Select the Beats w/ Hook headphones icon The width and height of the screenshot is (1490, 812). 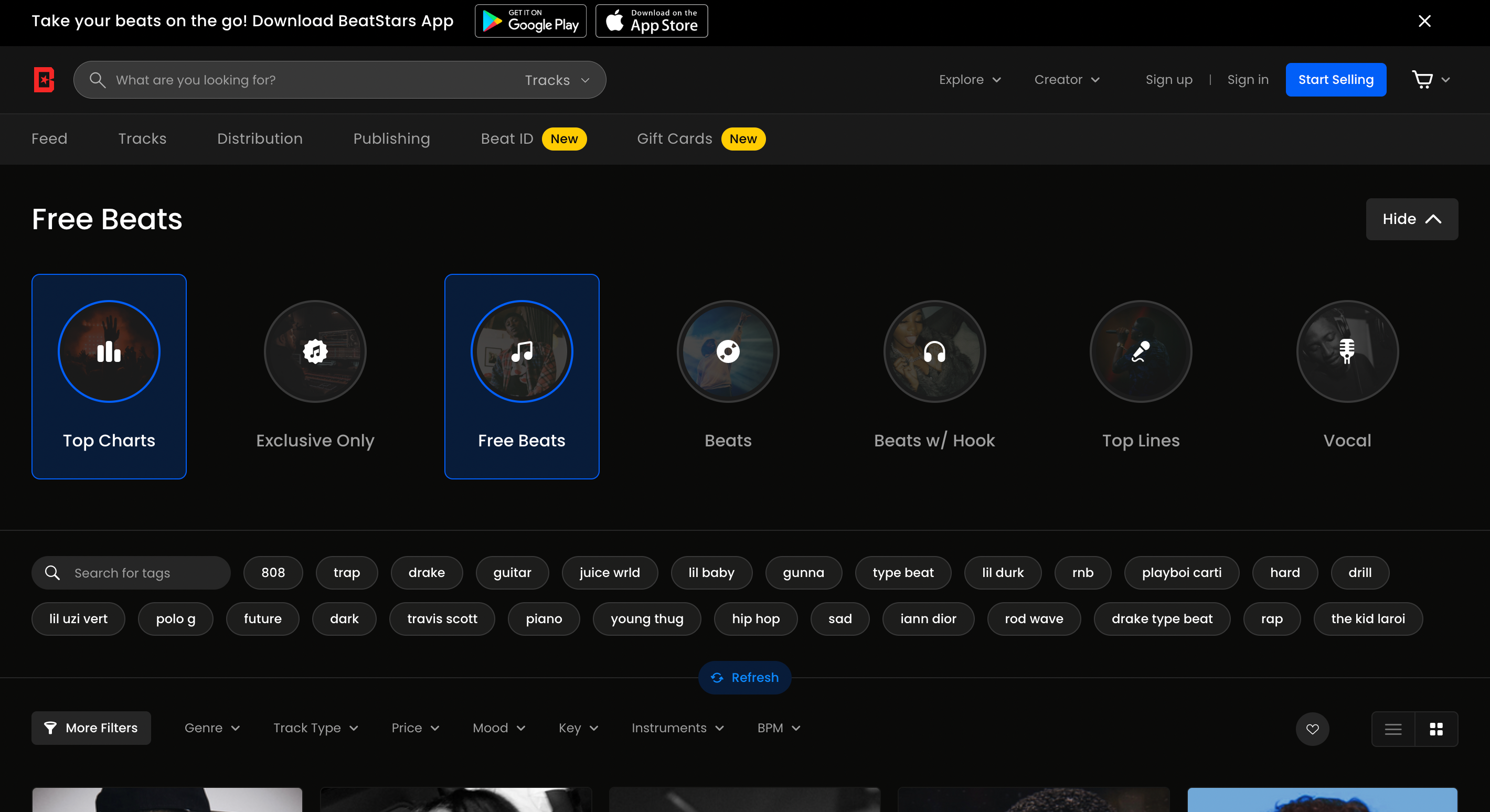click(934, 351)
